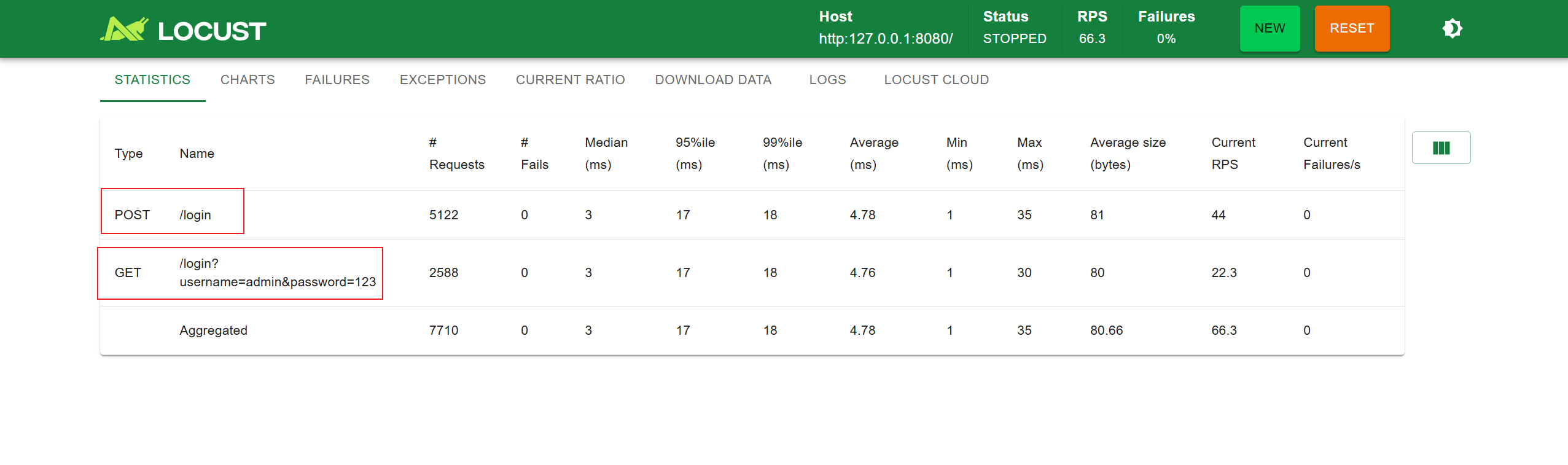This screenshot has height=465, width=1568.
Task: Open the Download Data tab
Action: pyautogui.click(x=713, y=80)
